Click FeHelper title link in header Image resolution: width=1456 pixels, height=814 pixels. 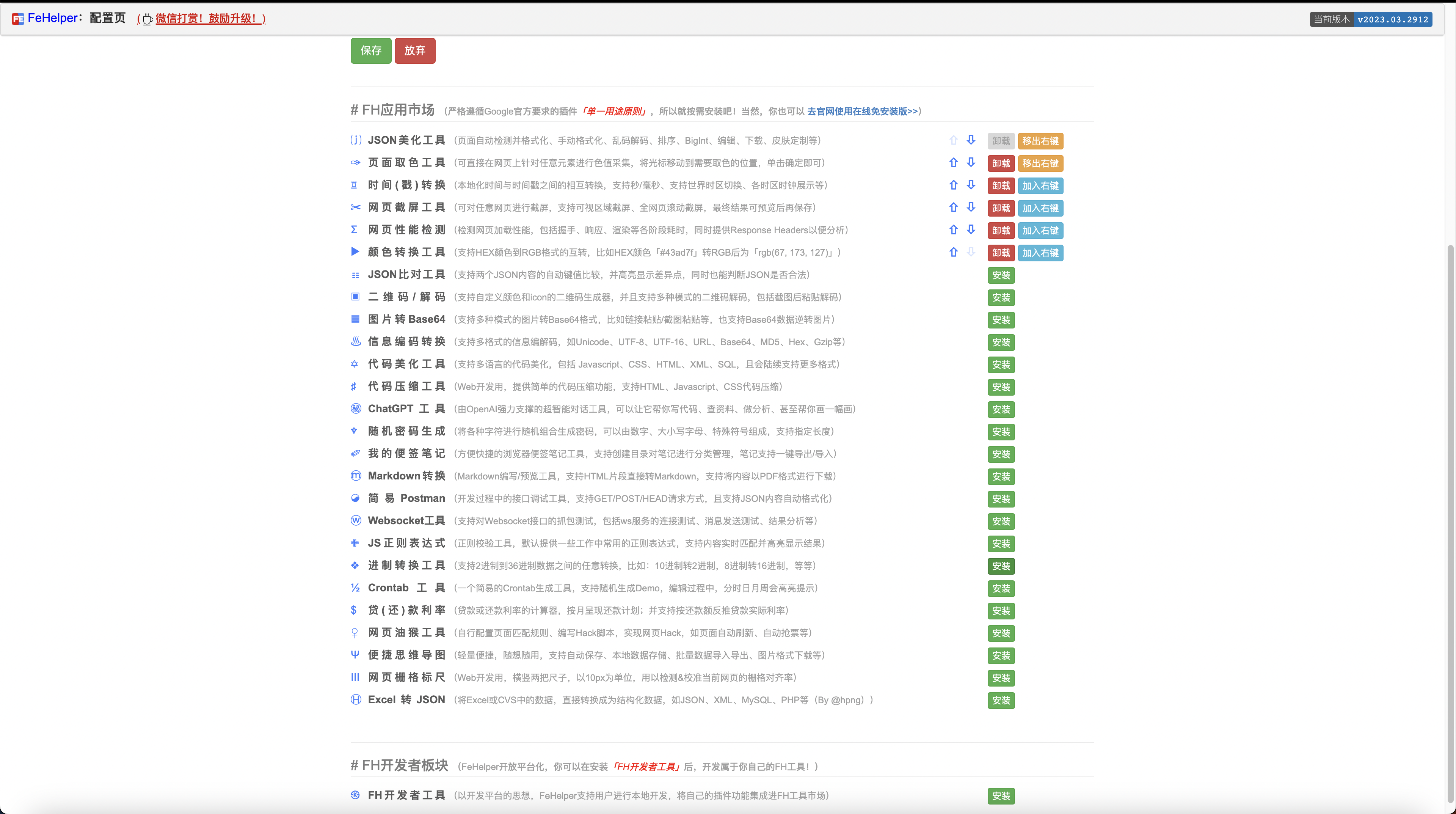click(x=53, y=18)
